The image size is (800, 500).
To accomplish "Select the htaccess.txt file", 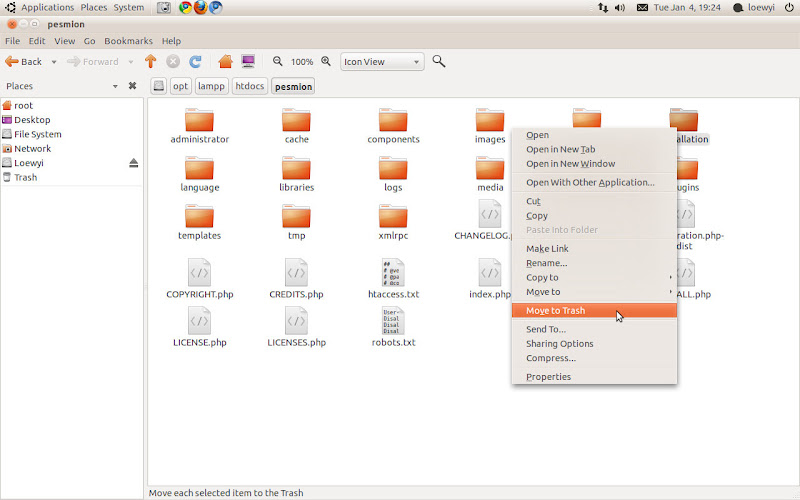I will point(393,279).
